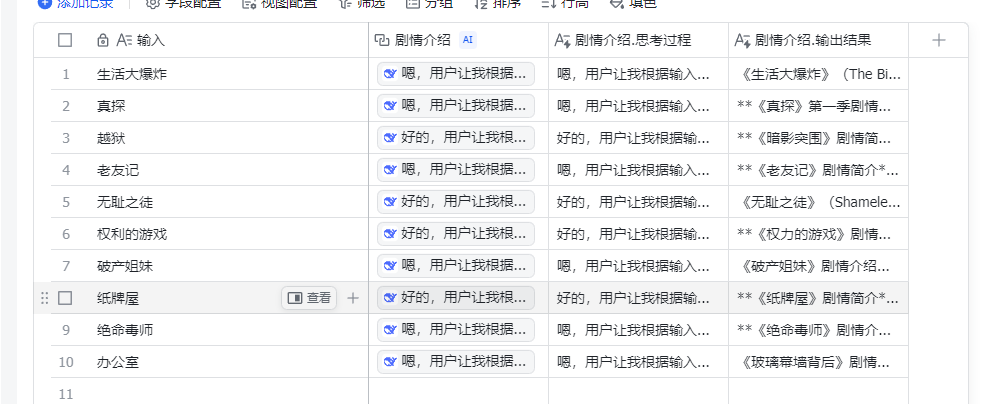Open 行高 in the toolbar
Screen dimensions: 990x404
pyautogui.click(x=565, y=3)
